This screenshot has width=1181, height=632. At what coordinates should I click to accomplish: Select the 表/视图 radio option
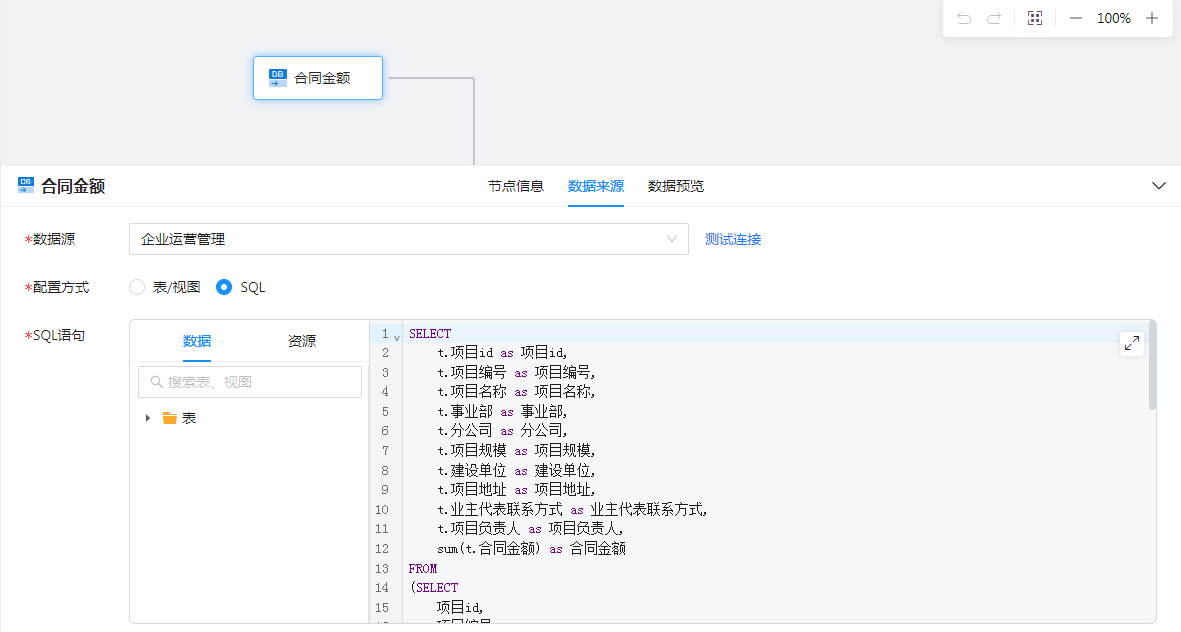pyautogui.click(x=138, y=287)
